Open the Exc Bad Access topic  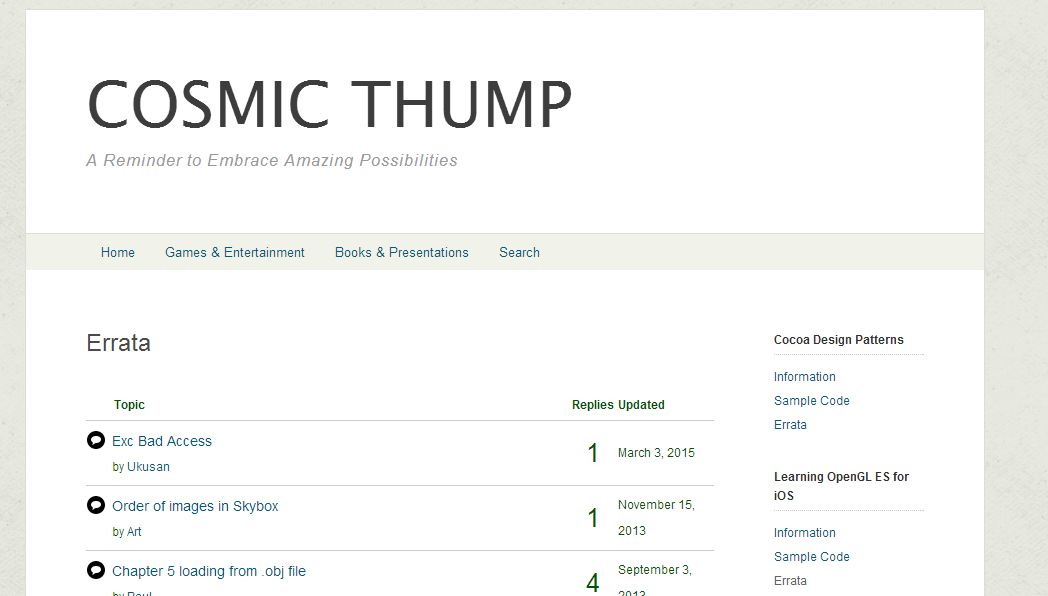pos(162,441)
